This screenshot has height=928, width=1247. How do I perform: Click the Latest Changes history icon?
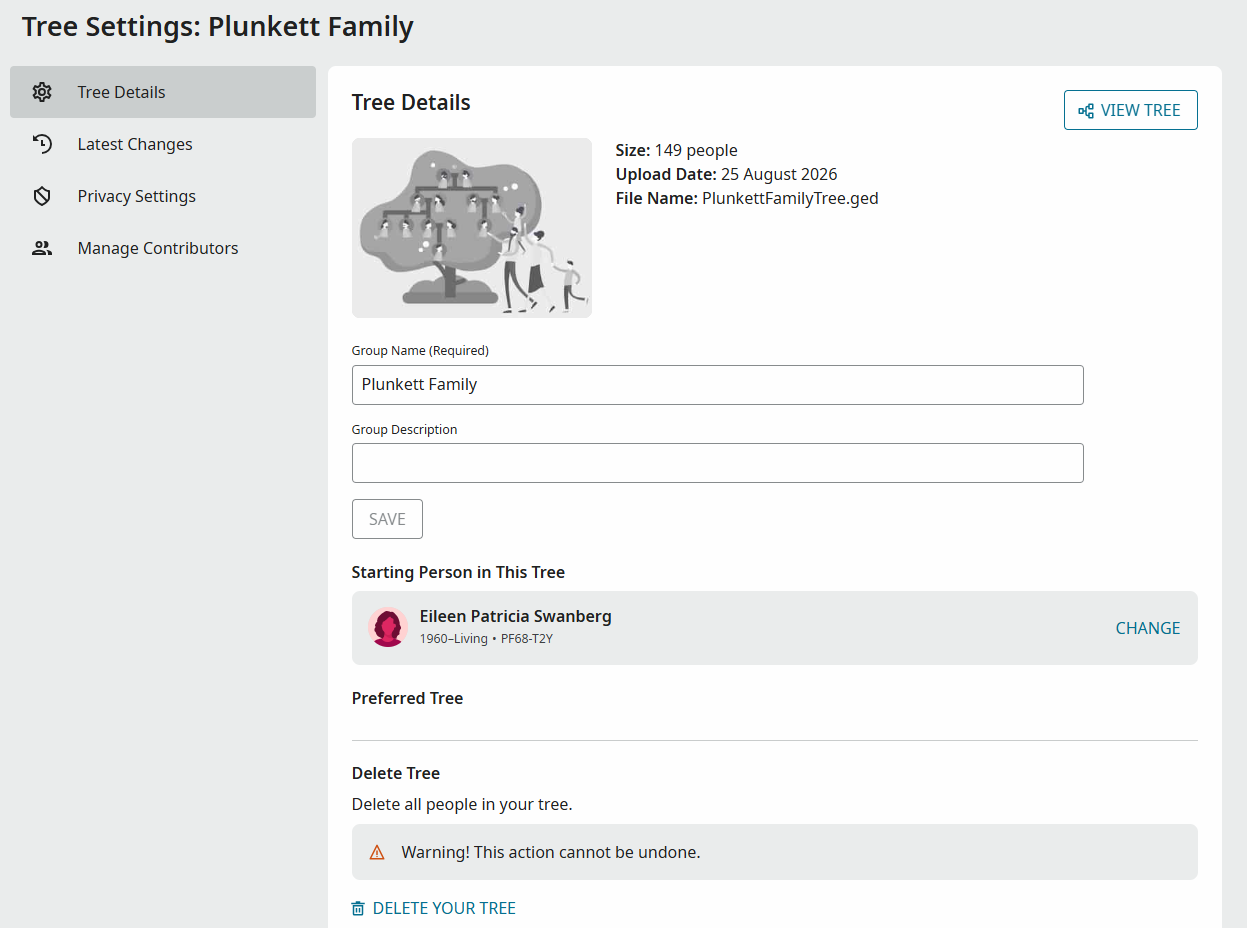pos(42,144)
